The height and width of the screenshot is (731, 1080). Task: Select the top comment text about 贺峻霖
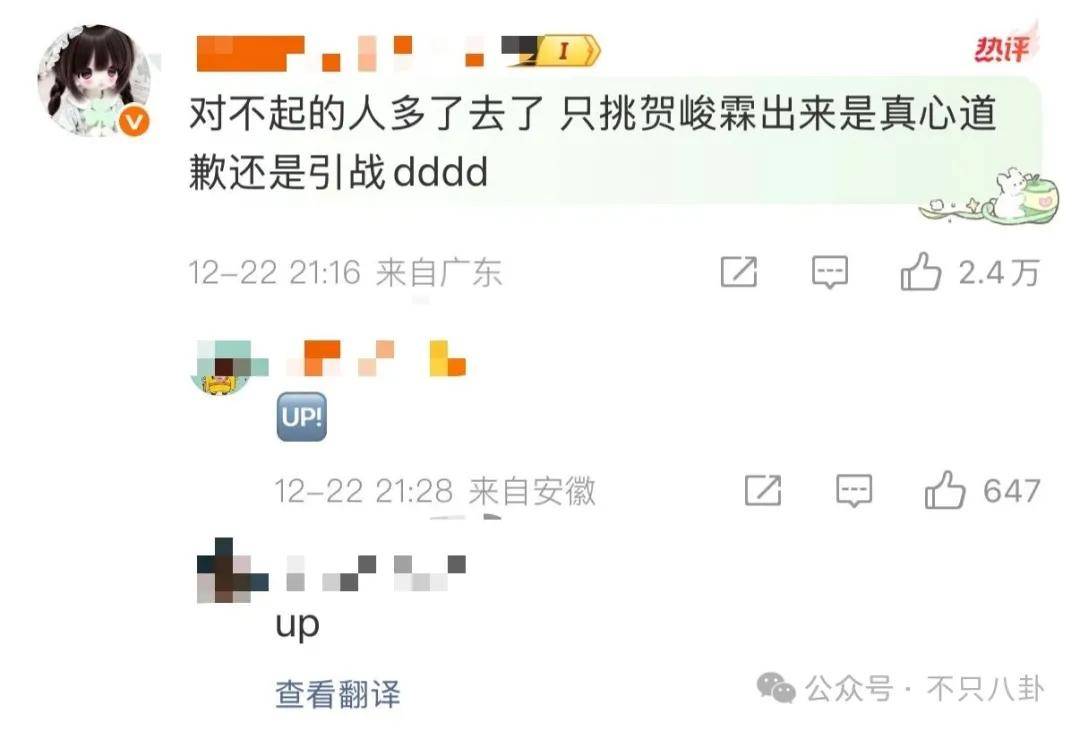[x=592, y=143]
